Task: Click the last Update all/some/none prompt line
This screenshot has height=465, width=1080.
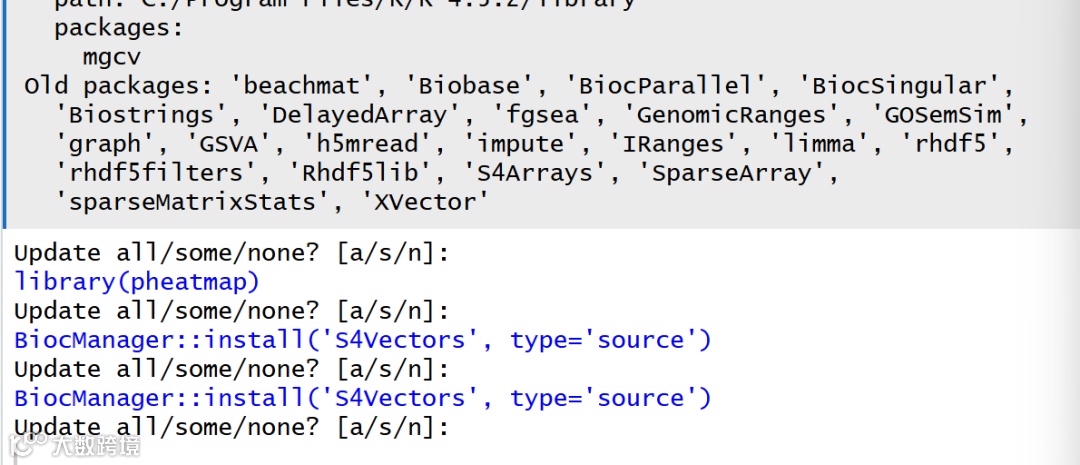Action: point(231,427)
